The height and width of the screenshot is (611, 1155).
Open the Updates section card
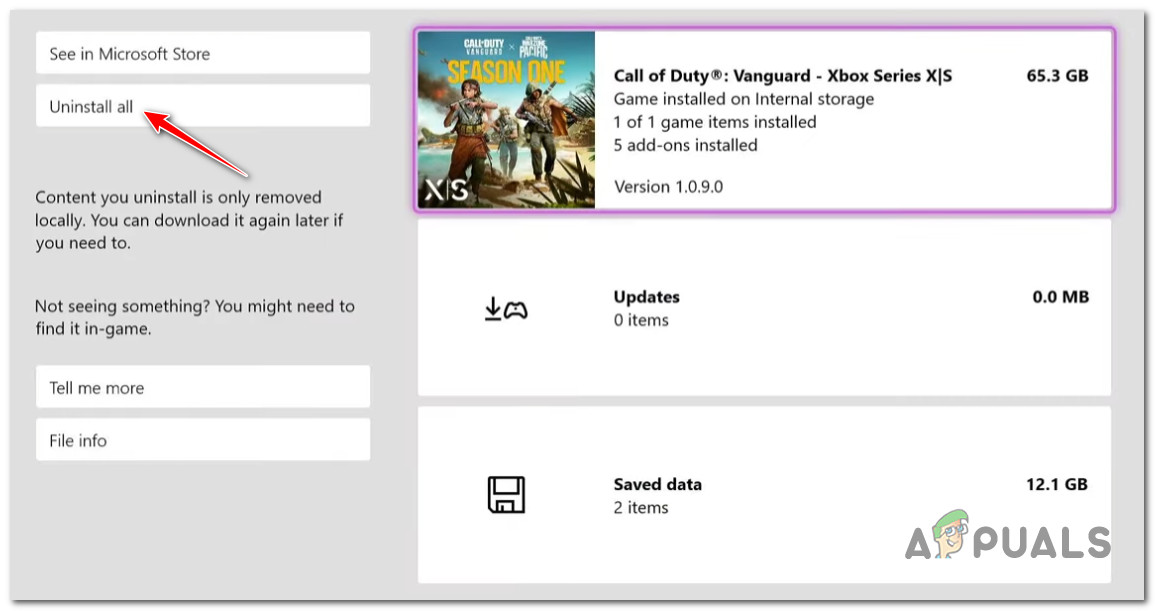(765, 307)
